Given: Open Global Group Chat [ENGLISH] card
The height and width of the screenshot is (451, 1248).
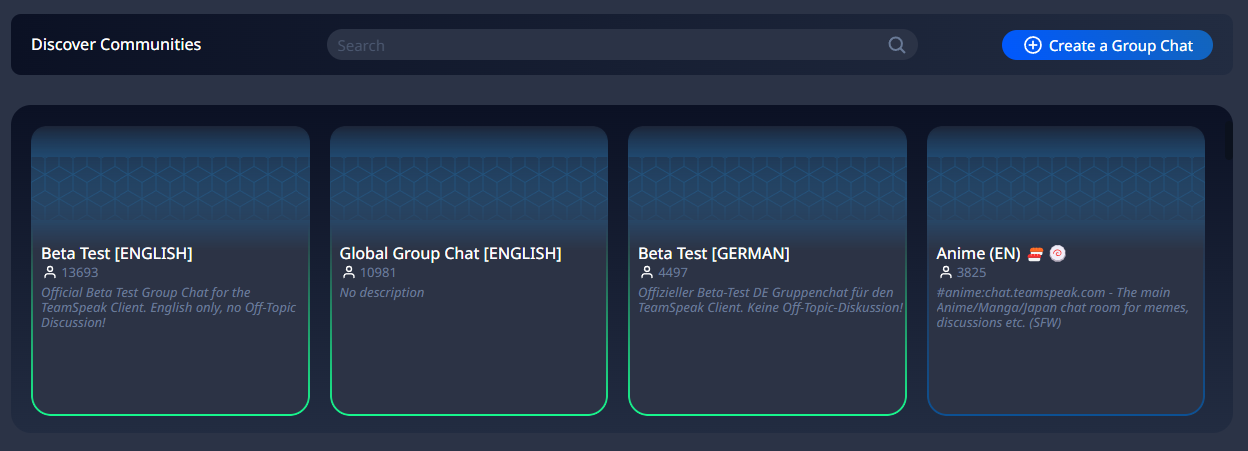Looking at the screenshot, I should pyautogui.click(x=469, y=270).
